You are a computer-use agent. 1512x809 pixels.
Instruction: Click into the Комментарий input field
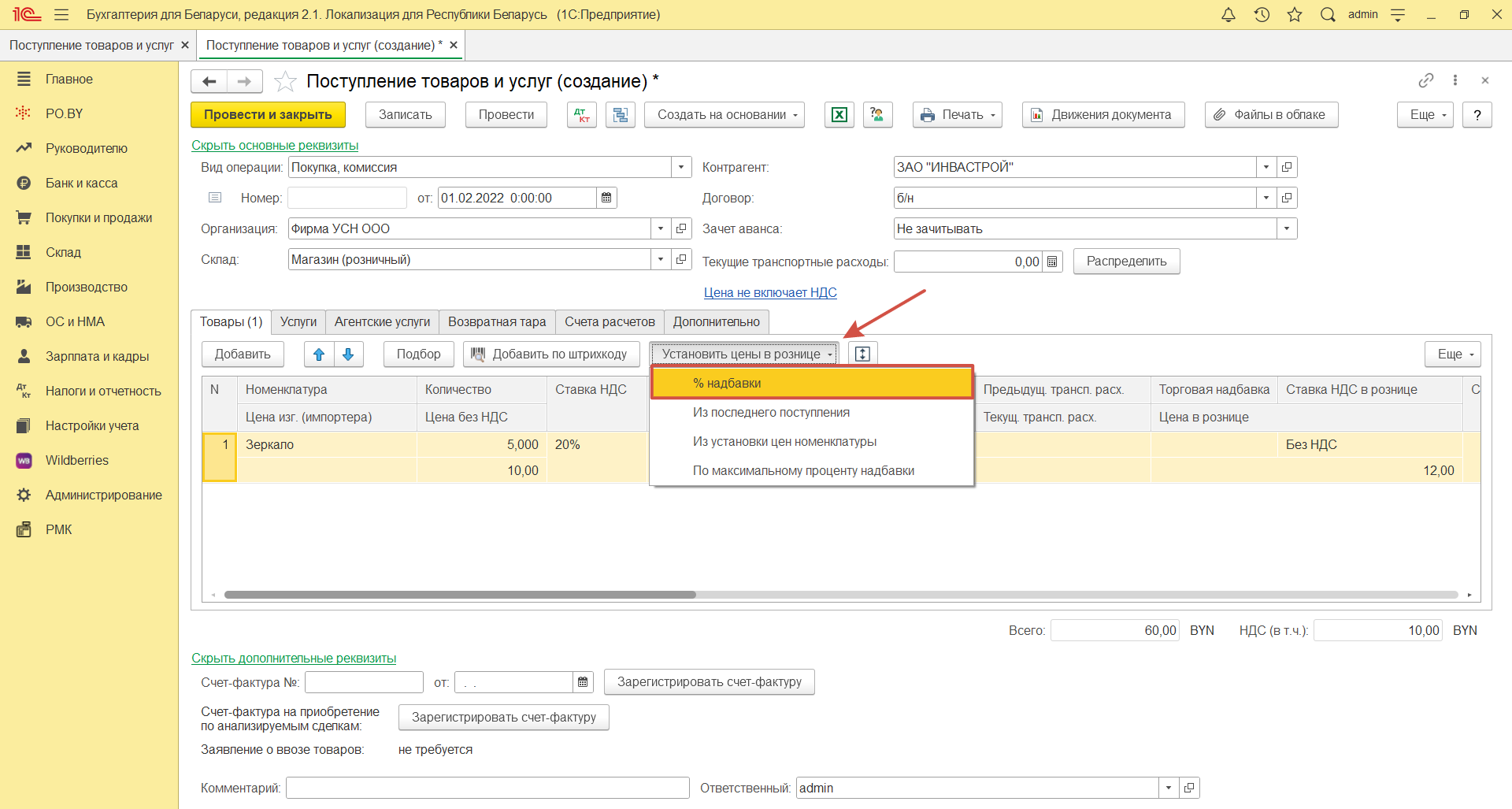(x=487, y=788)
